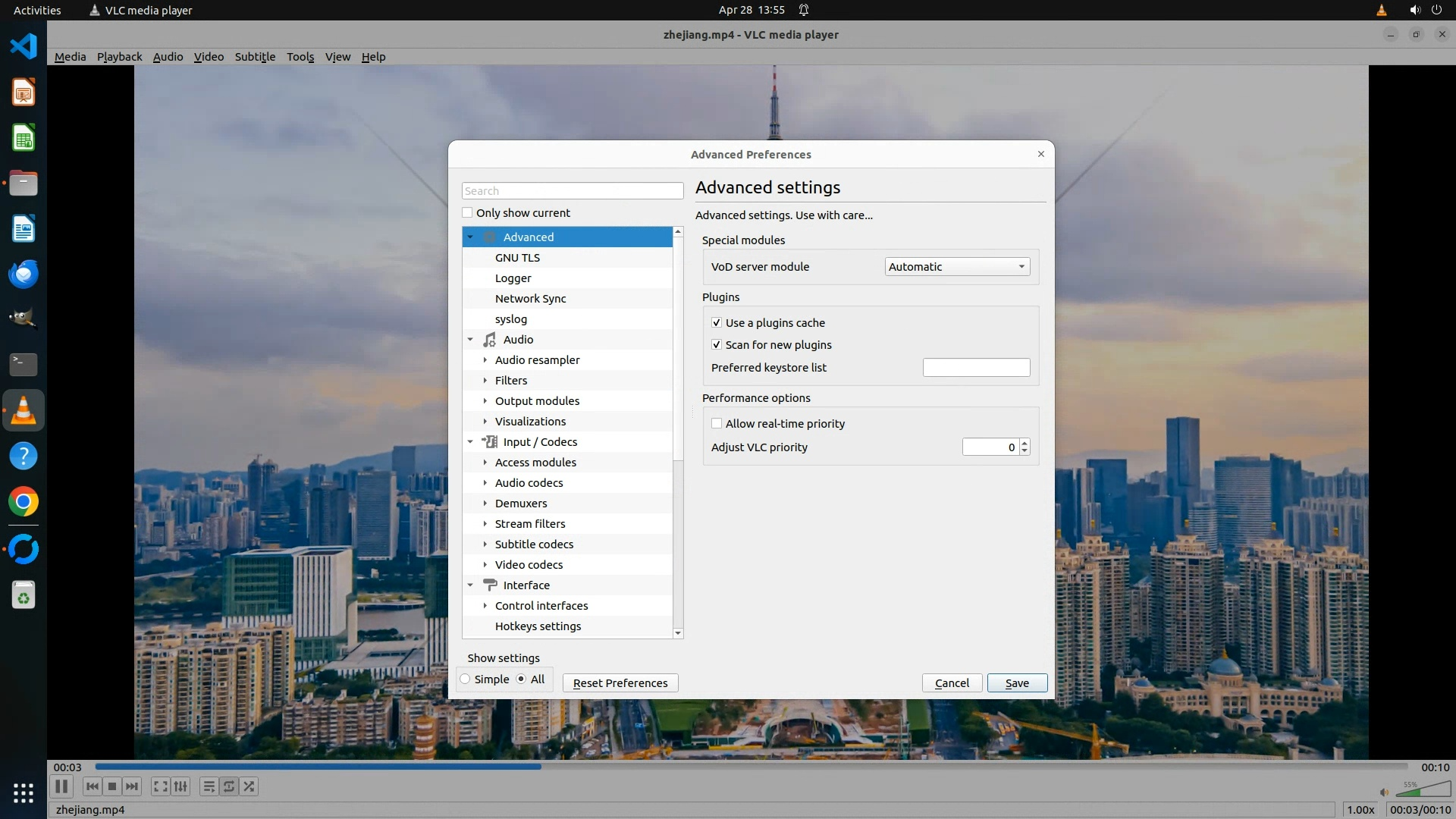The width and height of the screenshot is (1456, 819).
Task: Click the loop/repeat mode icon
Action: pyautogui.click(x=229, y=786)
